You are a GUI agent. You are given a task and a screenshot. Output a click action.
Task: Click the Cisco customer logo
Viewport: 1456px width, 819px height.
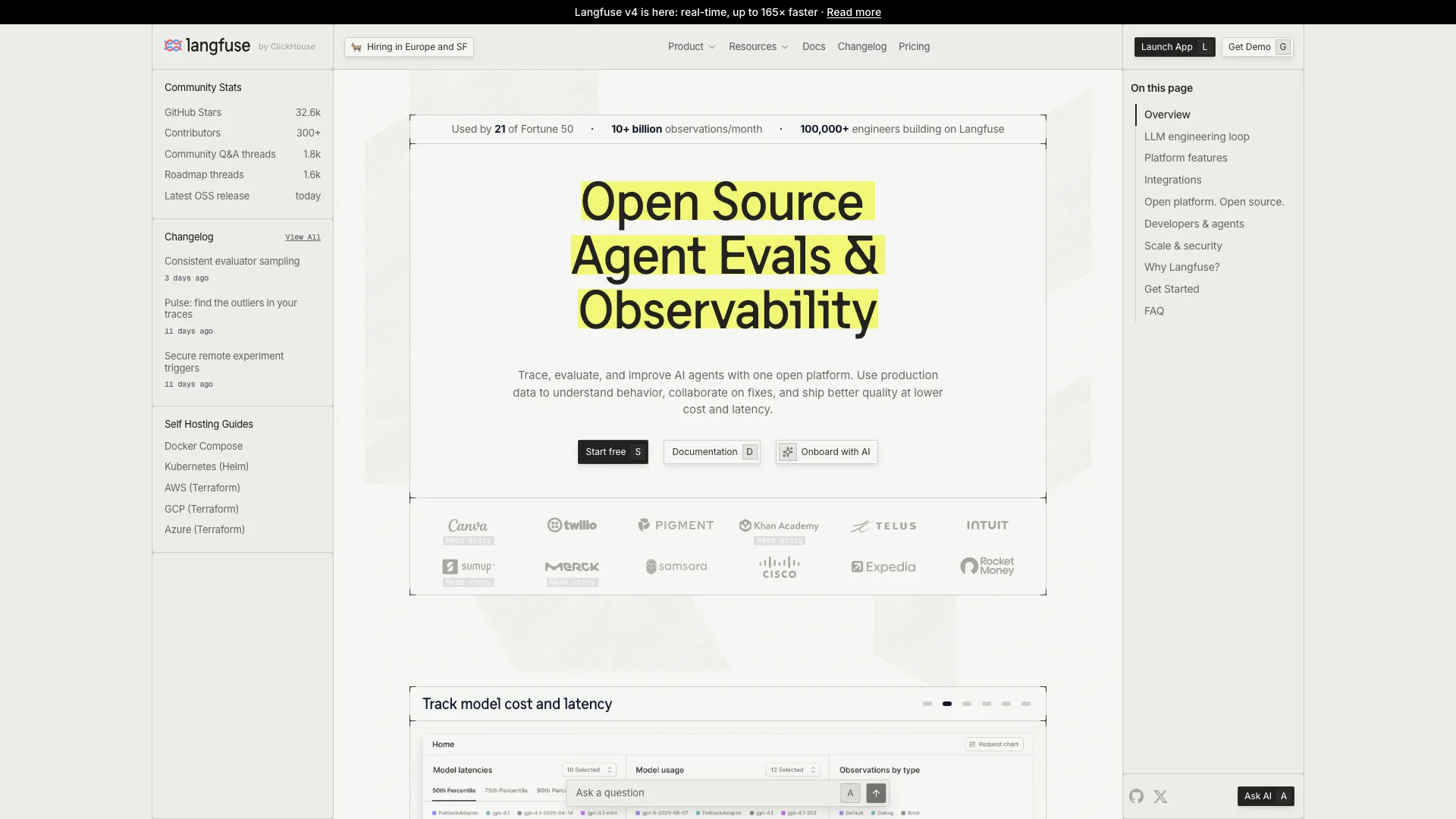click(779, 567)
